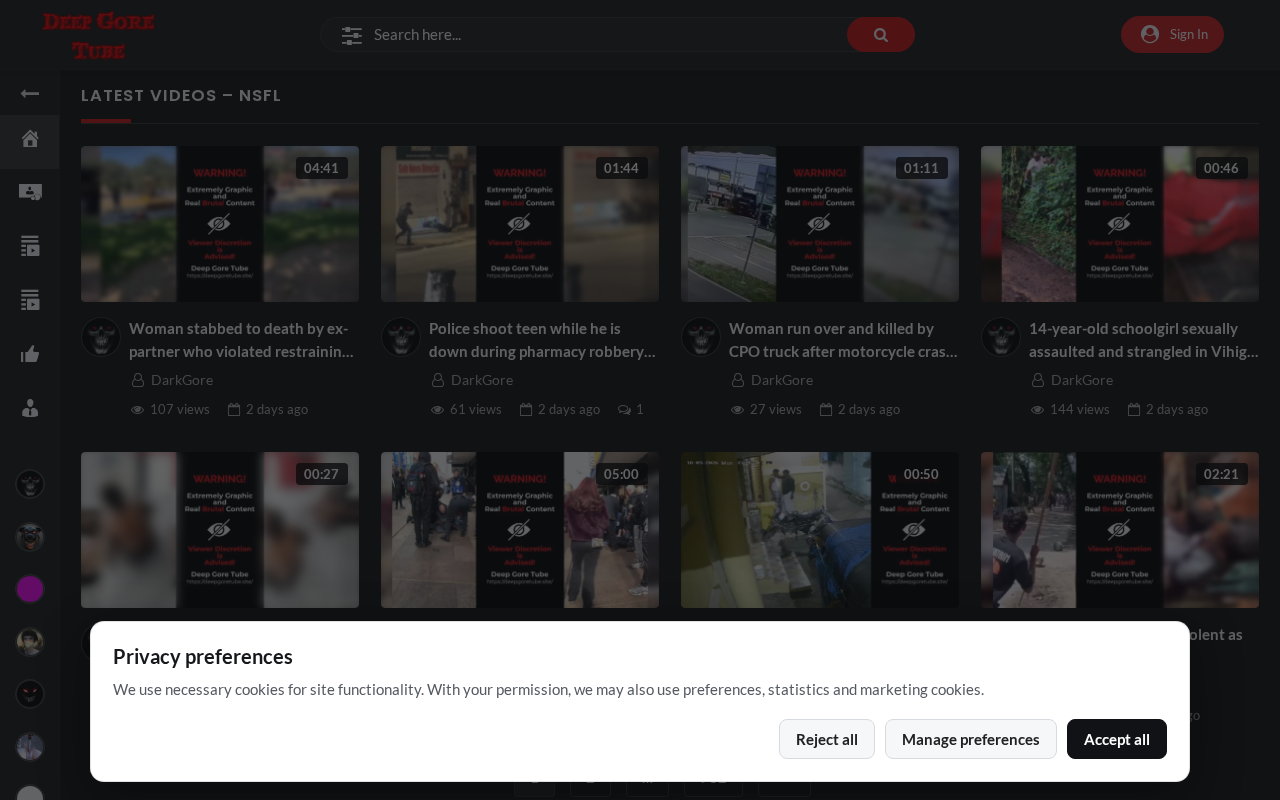Open the DarkGore uploader link under first video
This screenshot has width=1280, height=800.
(182, 380)
